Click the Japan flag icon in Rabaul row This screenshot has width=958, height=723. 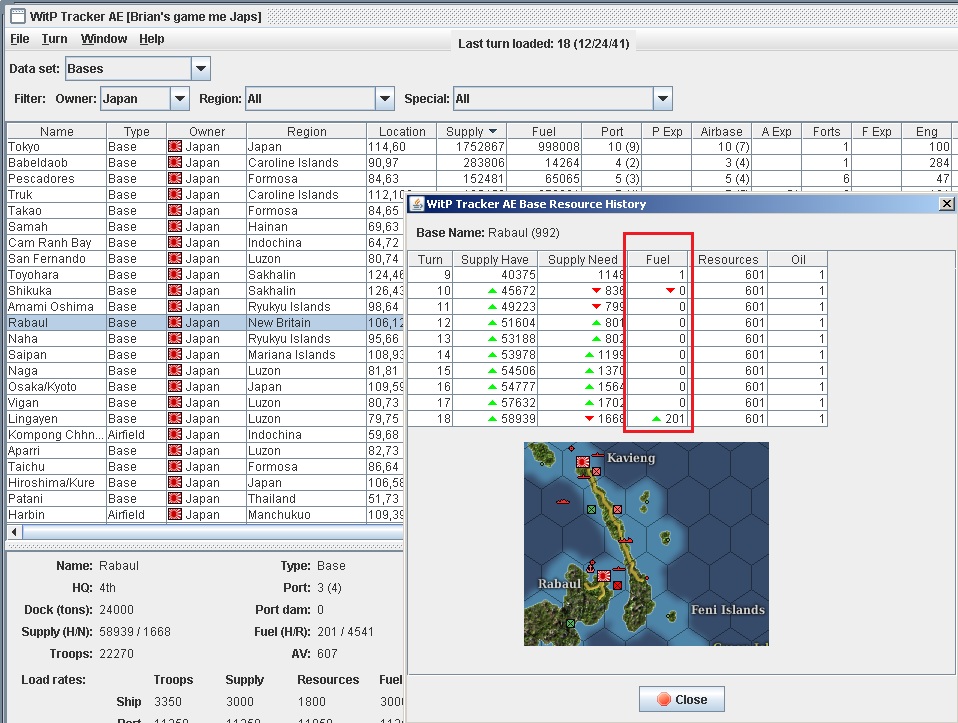pos(175,323)
